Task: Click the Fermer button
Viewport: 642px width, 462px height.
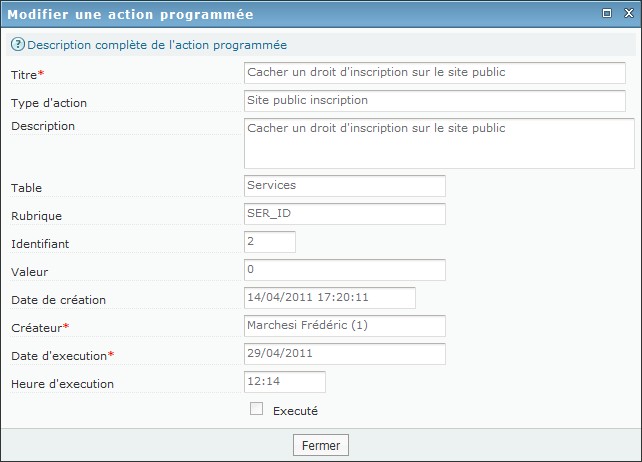Action: tap(321, 445)
